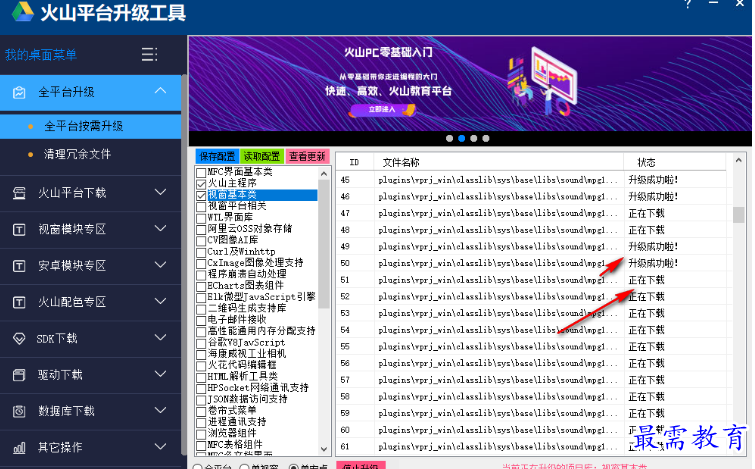Image resolution: width=755 pixels, height=469 pixels.
Task: Click the 查看更新 button
Action: coord(307,156)
